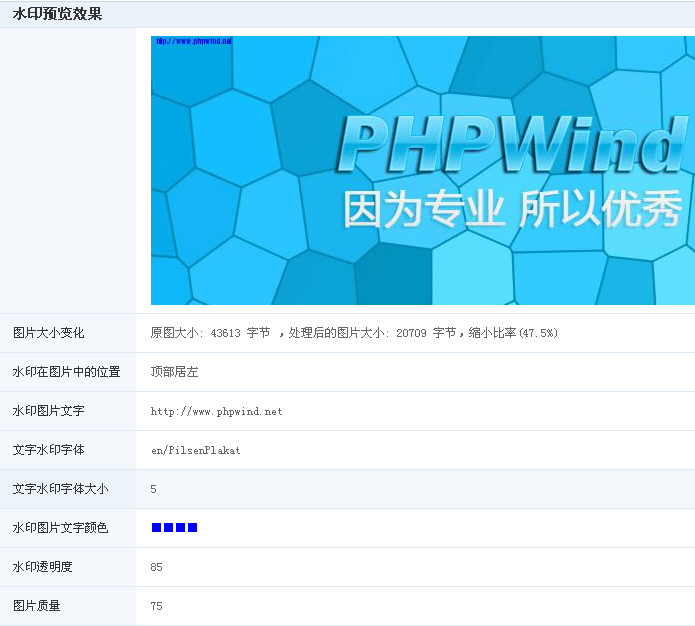Click the original and processed image size text
This screenshot has width=695, height=626.
(354, 333)
